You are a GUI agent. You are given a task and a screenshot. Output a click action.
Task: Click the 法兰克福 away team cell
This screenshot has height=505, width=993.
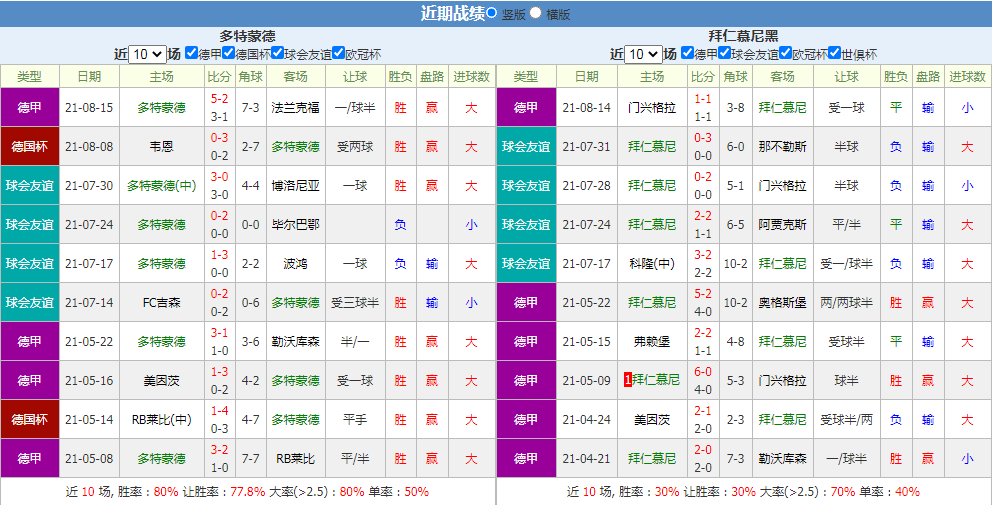click(x=296, y=108)
